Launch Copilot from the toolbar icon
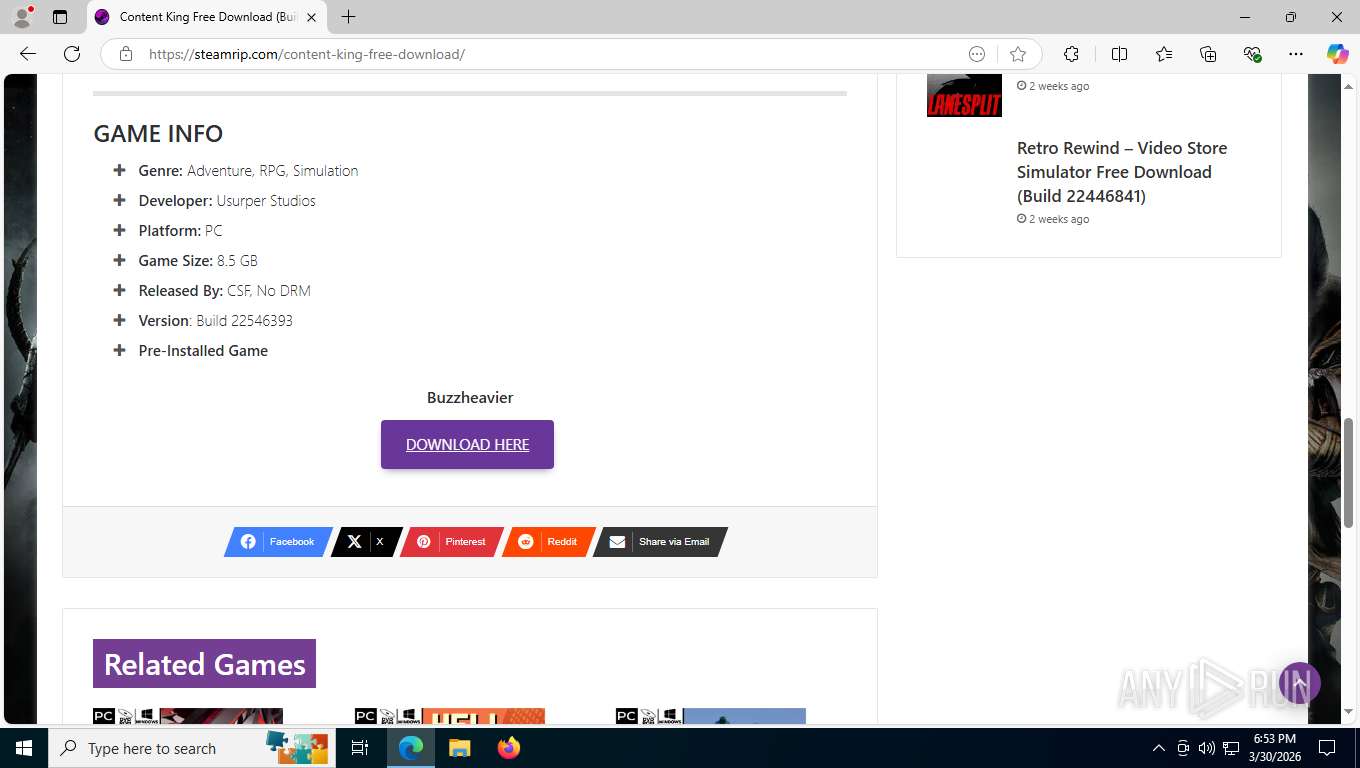 (1337, 54)
